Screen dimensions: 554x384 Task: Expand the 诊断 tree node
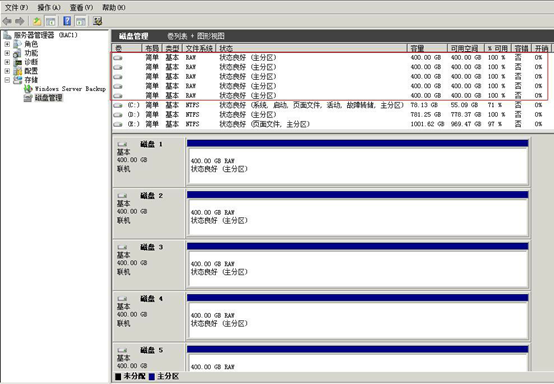pos(7,62)
